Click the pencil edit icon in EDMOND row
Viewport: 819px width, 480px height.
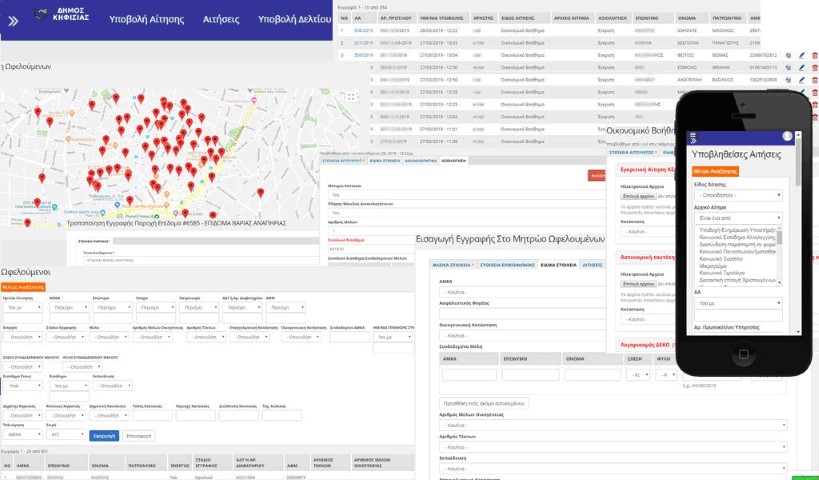point(801,67)
